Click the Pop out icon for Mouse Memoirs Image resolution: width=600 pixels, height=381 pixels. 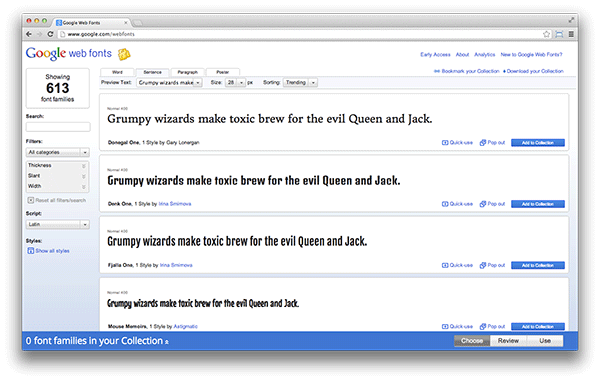[x=483, y=326]
